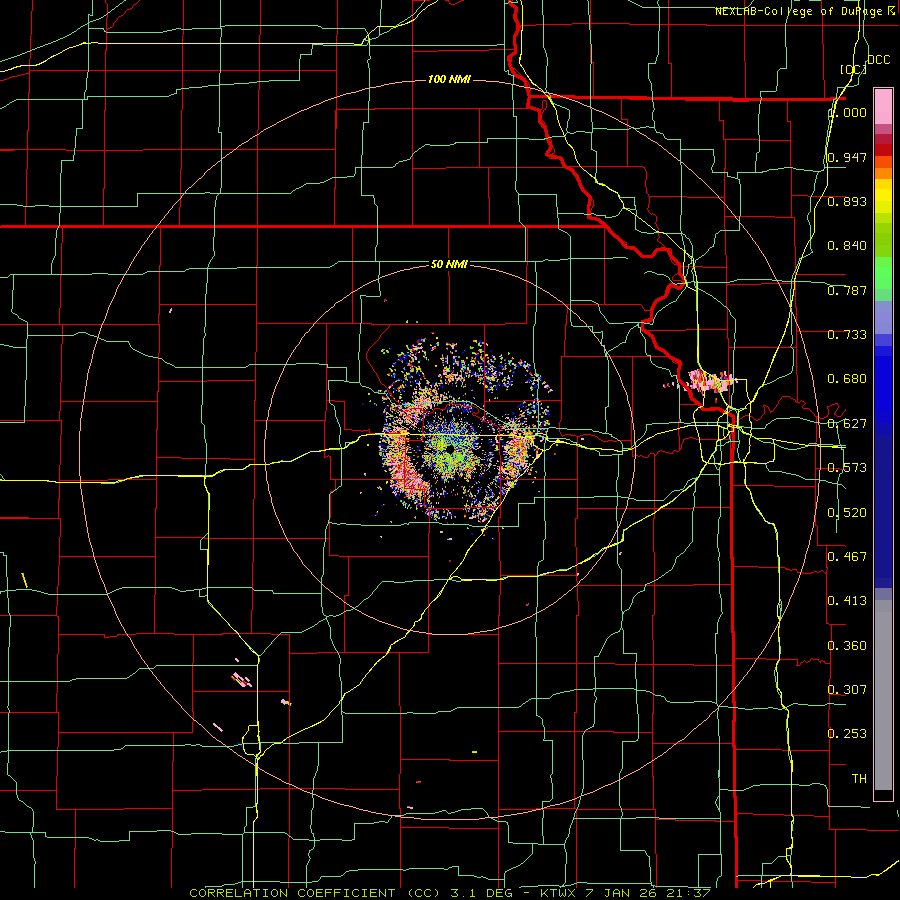Screen dimensions: 900x900
Task: Click the pink segment atop the color bar
Action: 883,107
